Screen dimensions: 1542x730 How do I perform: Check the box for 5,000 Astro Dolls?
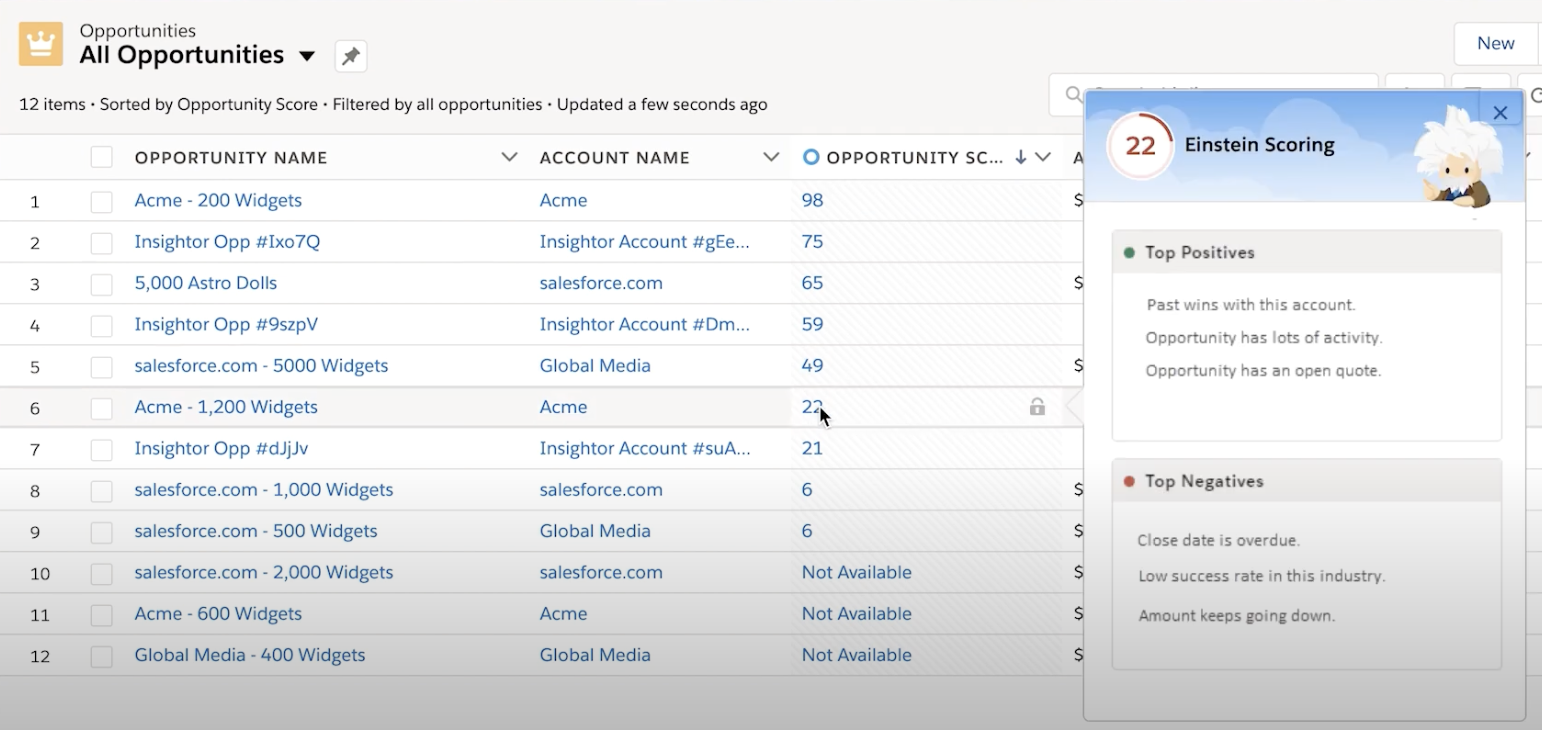point(102,284)
